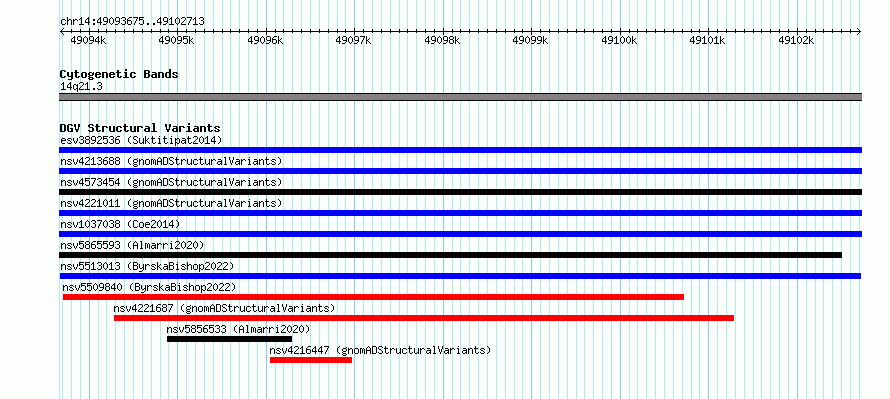890x399 pixels.
Task: Open the nsv4216447 (gnomADStructuralVariants) label
Action: [380, 350]
